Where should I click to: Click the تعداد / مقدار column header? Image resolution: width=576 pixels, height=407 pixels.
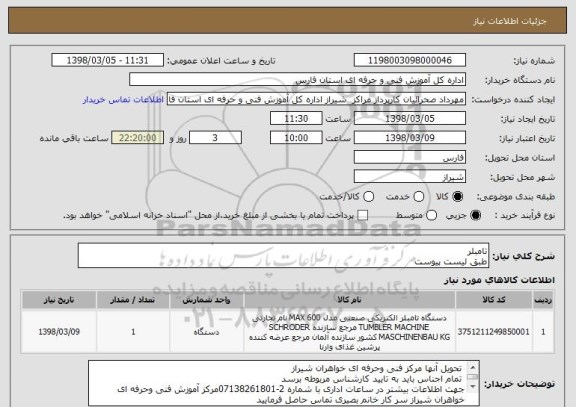point(133,300)
